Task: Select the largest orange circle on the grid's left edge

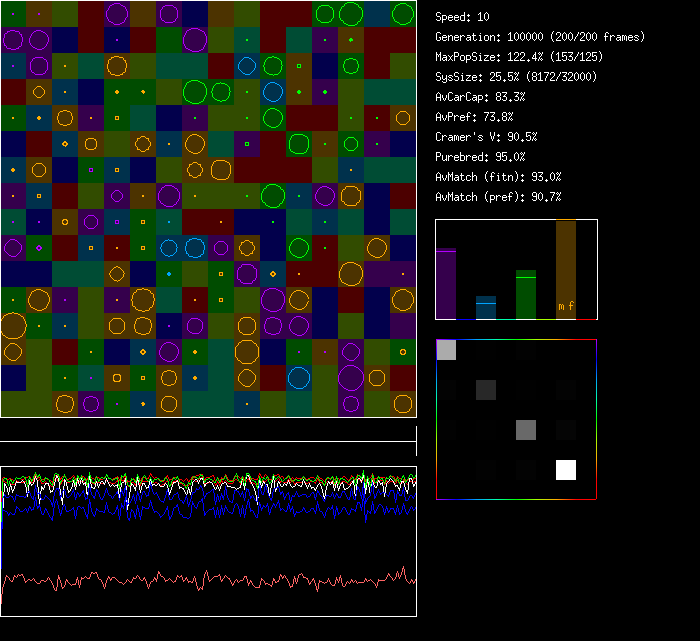Action: click(x=13, y=325)
